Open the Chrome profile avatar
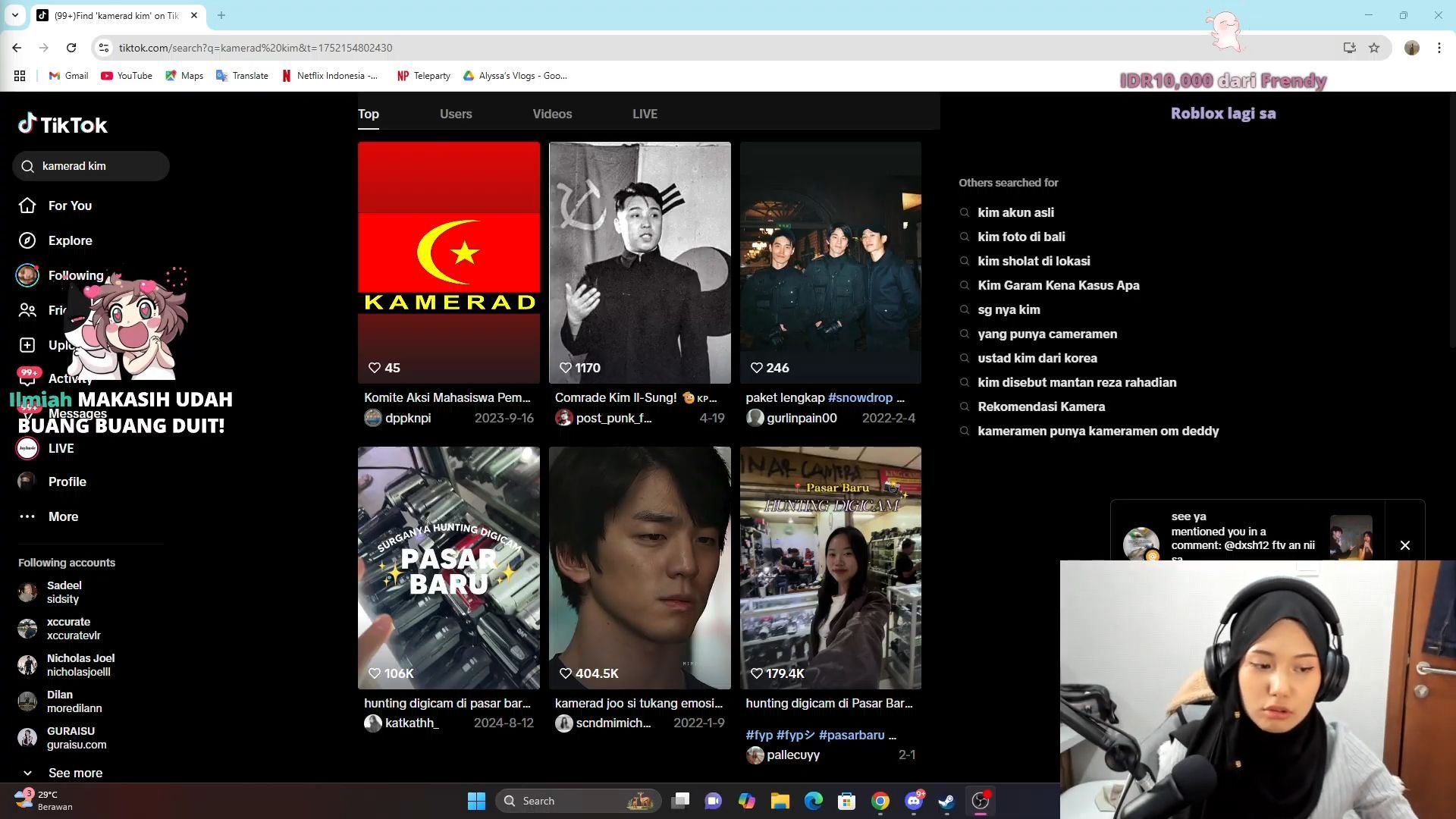This screenshot has width=1456, height=819. (x=1411, y=48)
